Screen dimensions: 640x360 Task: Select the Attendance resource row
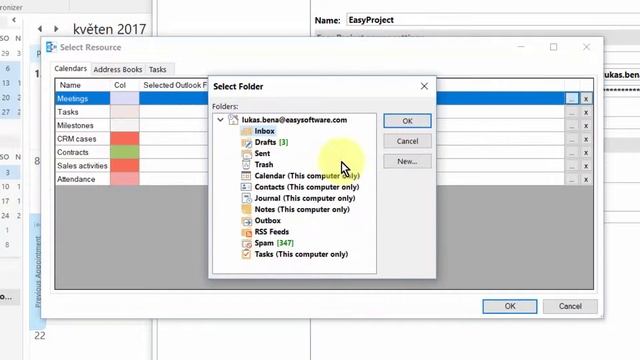click(324, 179)
